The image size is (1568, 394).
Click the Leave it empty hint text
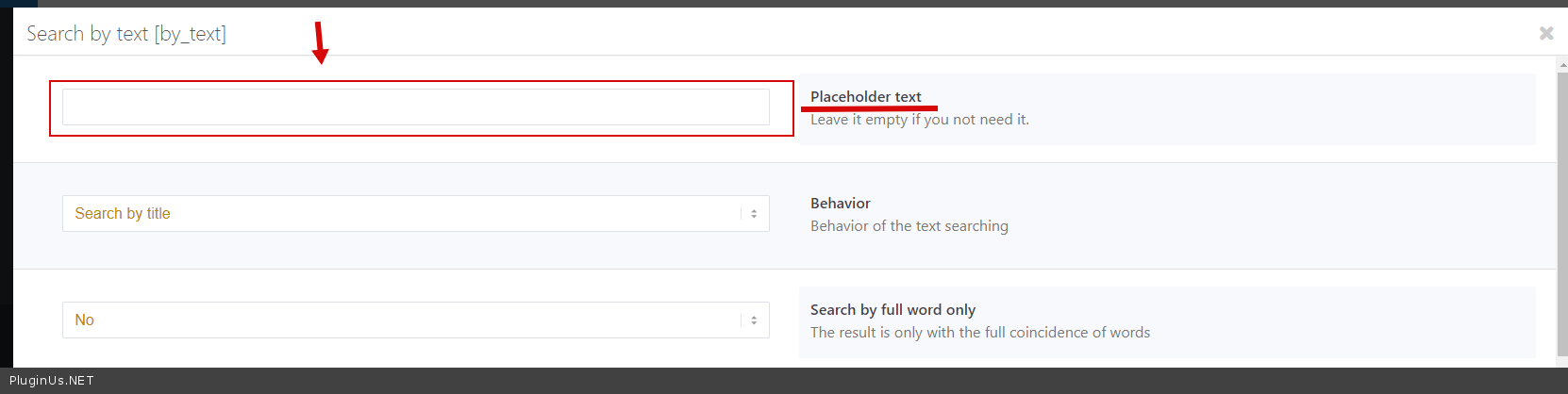click(x=919, y=120)
